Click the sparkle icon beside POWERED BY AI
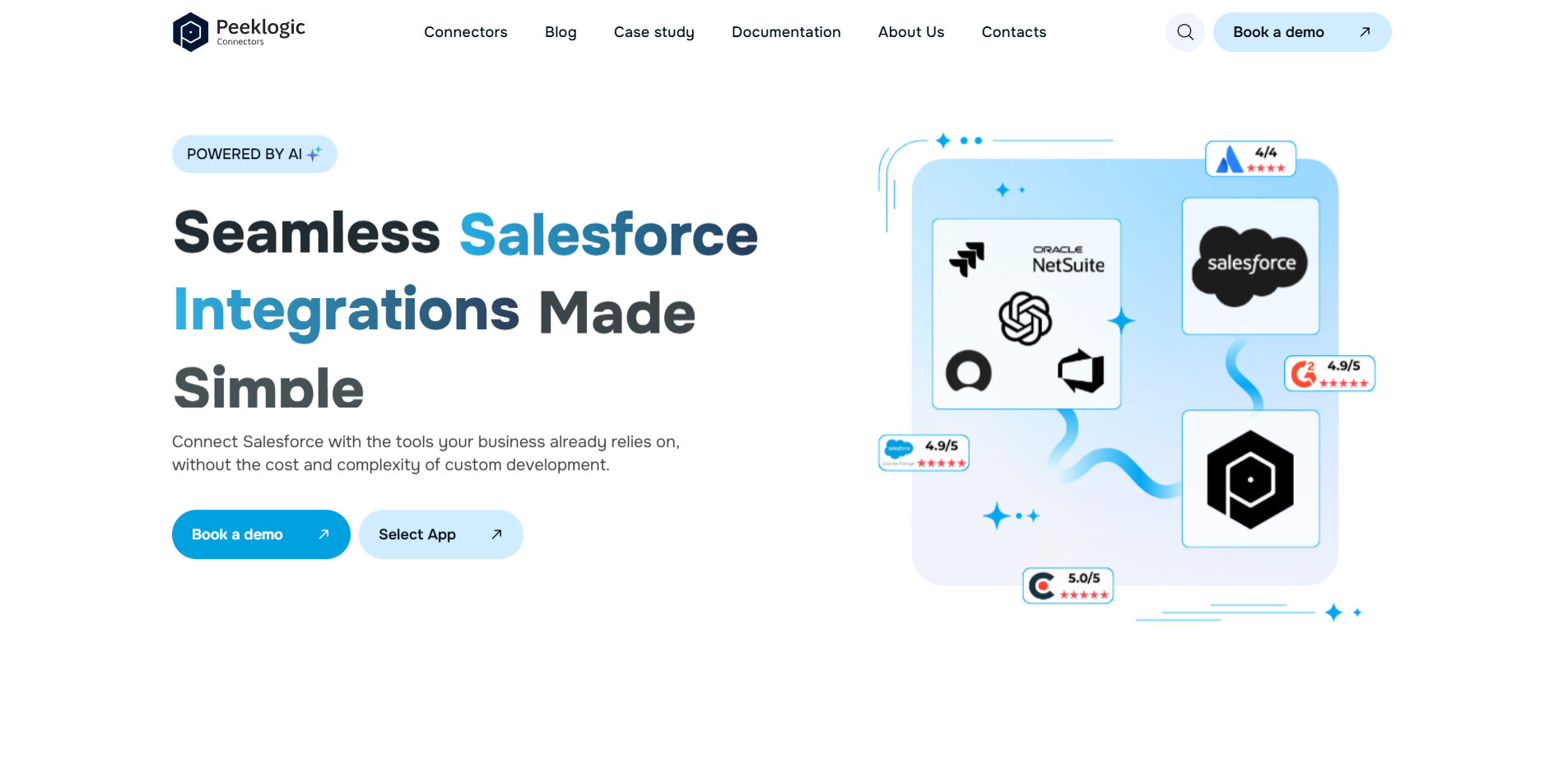The height and width of the screenshot is (769, 1568). click(314, 153)
